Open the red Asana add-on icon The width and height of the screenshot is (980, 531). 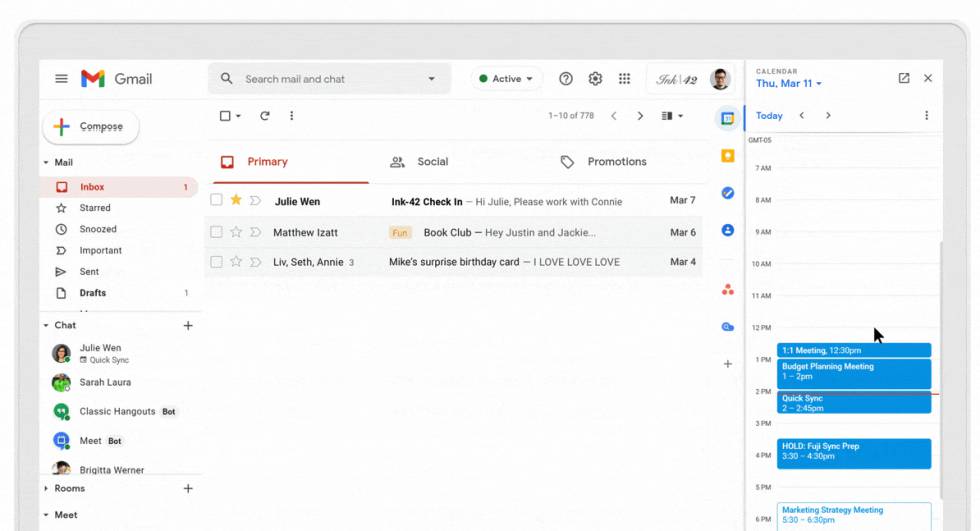[728, 290]
